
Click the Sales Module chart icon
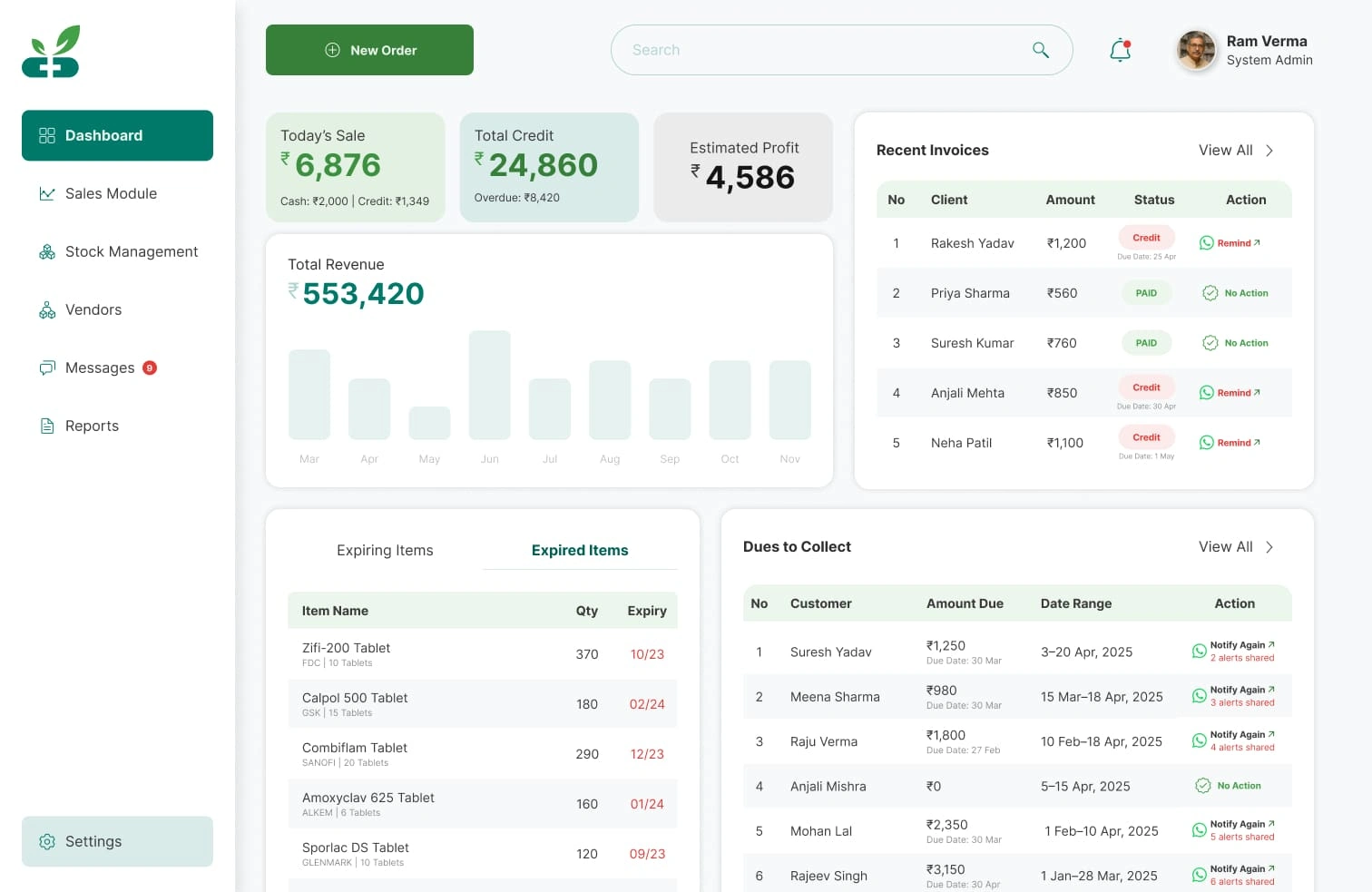47,193
